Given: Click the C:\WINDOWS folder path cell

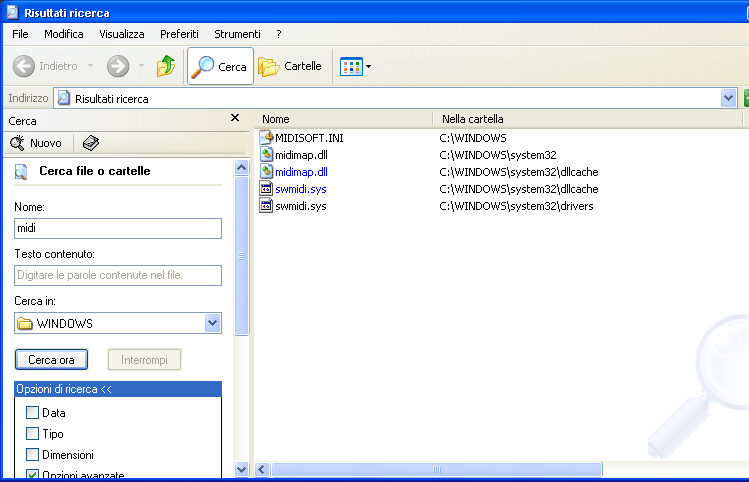Looking at the screenshot, I should (x=473, y=138).
